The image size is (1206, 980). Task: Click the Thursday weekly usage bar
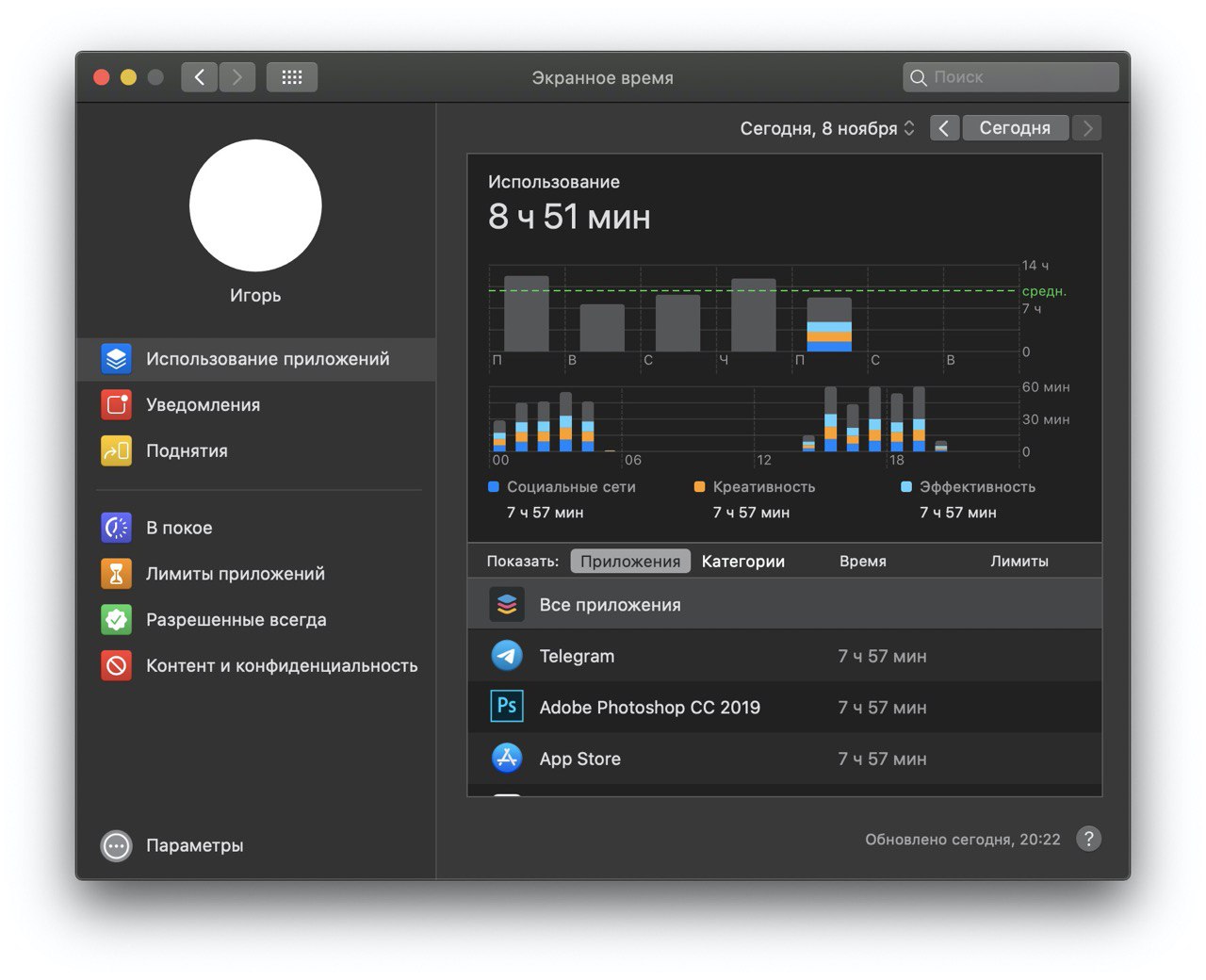tap(754, 315)
